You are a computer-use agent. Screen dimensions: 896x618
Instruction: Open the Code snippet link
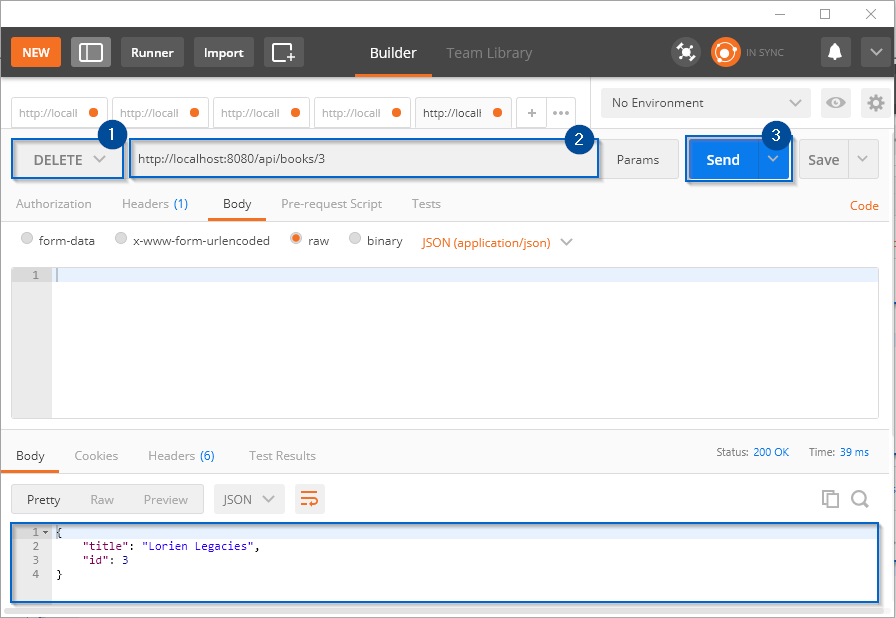pyautogui.click(x=864, y=206)
